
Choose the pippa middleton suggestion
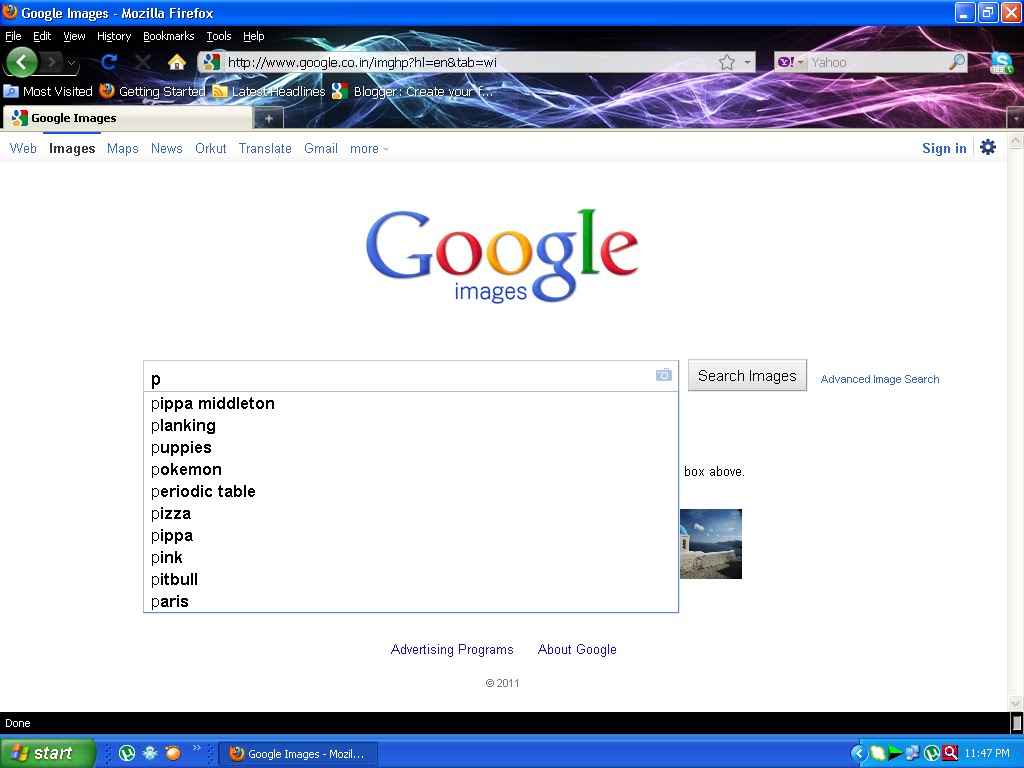tap(411, 404)
